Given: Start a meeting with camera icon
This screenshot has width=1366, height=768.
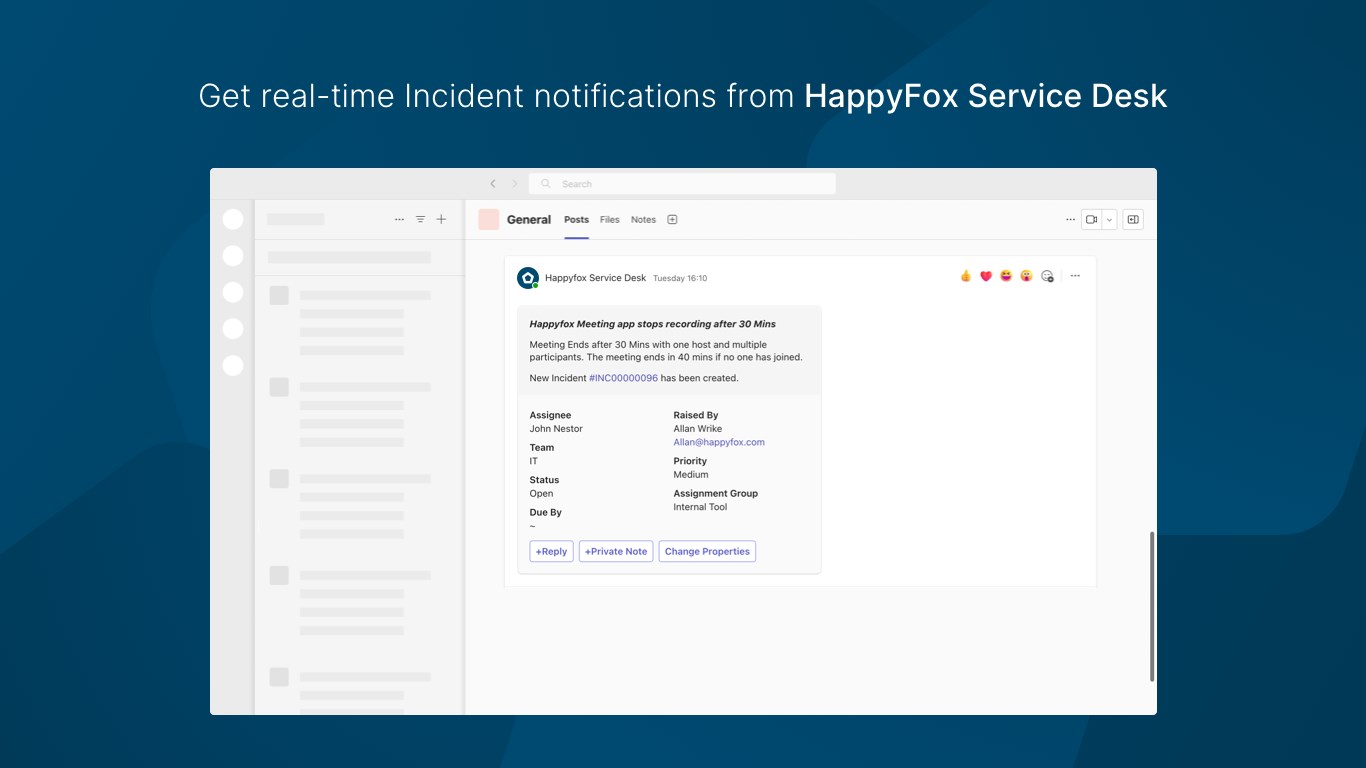Looking at the screenshot, I should (x=1092, y=220).
